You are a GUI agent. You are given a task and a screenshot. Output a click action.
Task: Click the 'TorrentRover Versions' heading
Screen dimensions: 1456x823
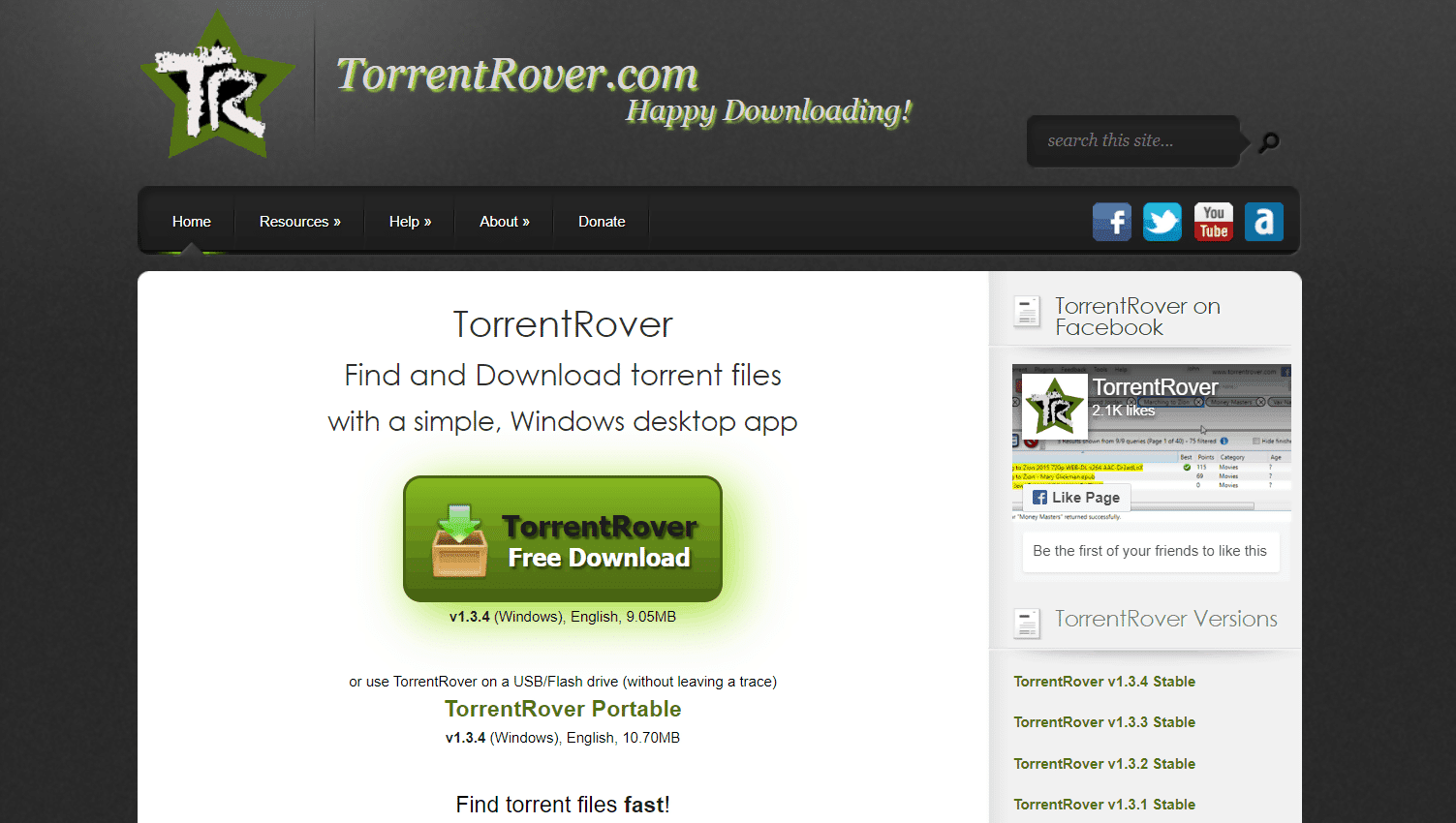[1166, 619]
